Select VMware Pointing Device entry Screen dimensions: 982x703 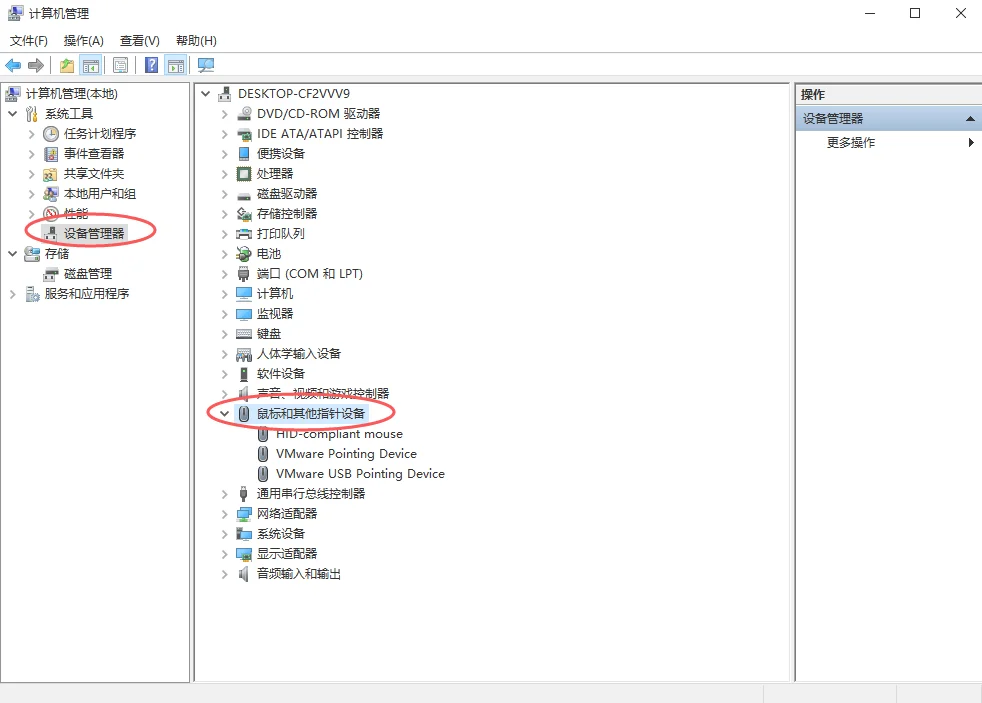click(346, 454)
